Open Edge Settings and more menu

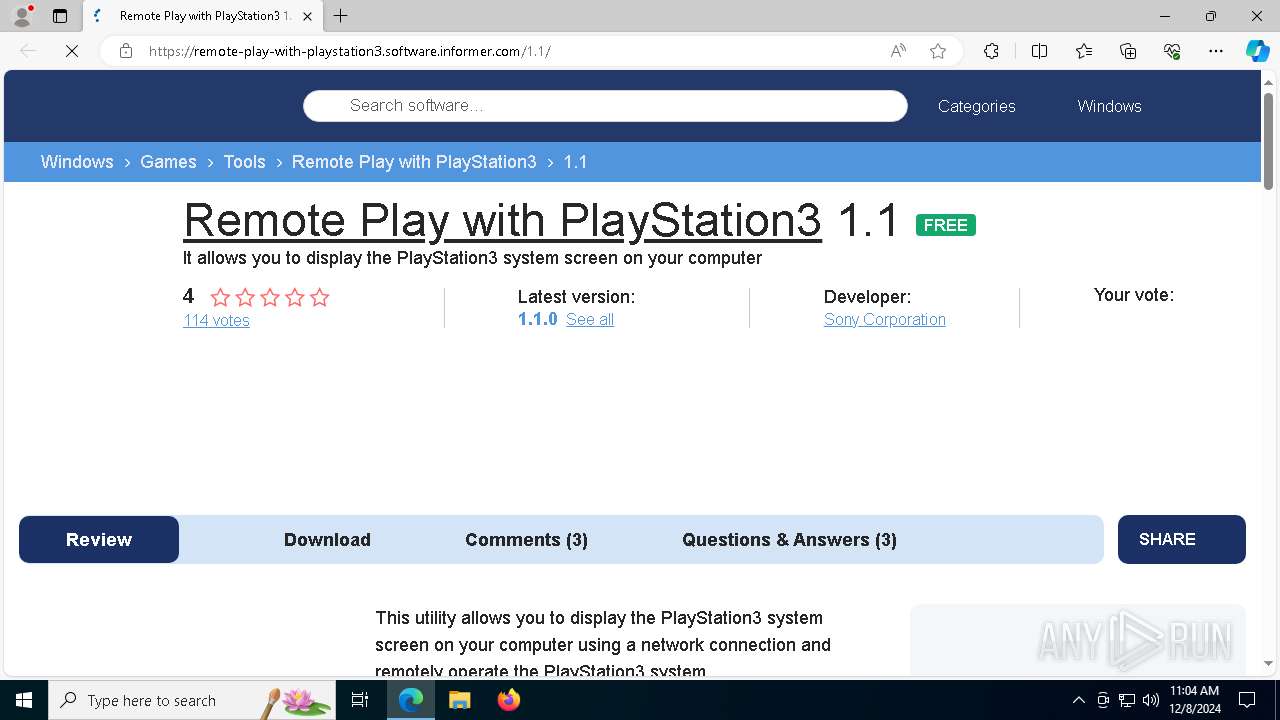[x=1216, y=51]
